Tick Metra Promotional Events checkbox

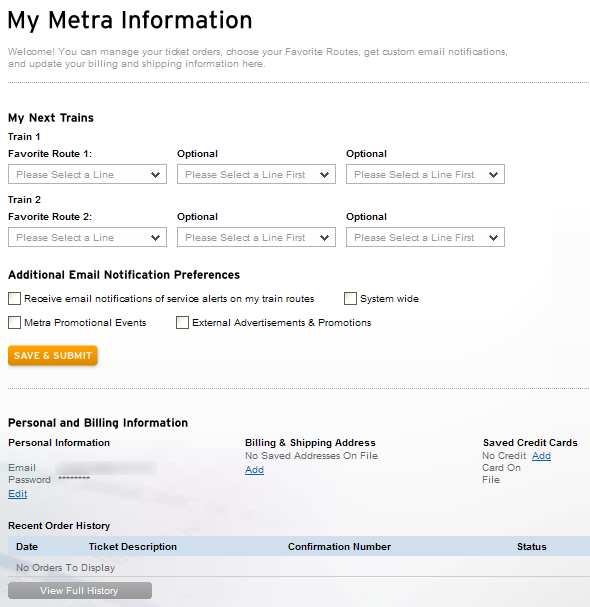tap(15, 322)
